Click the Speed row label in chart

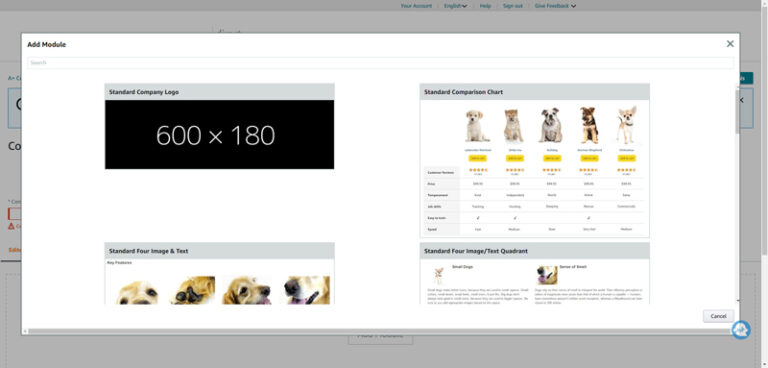coord(432,229)
